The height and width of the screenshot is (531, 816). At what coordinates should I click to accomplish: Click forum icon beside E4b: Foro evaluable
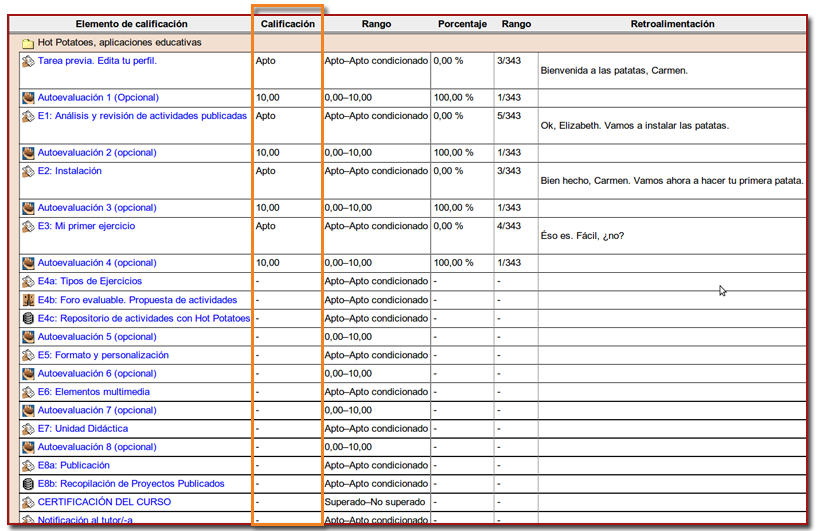point(28,300)
